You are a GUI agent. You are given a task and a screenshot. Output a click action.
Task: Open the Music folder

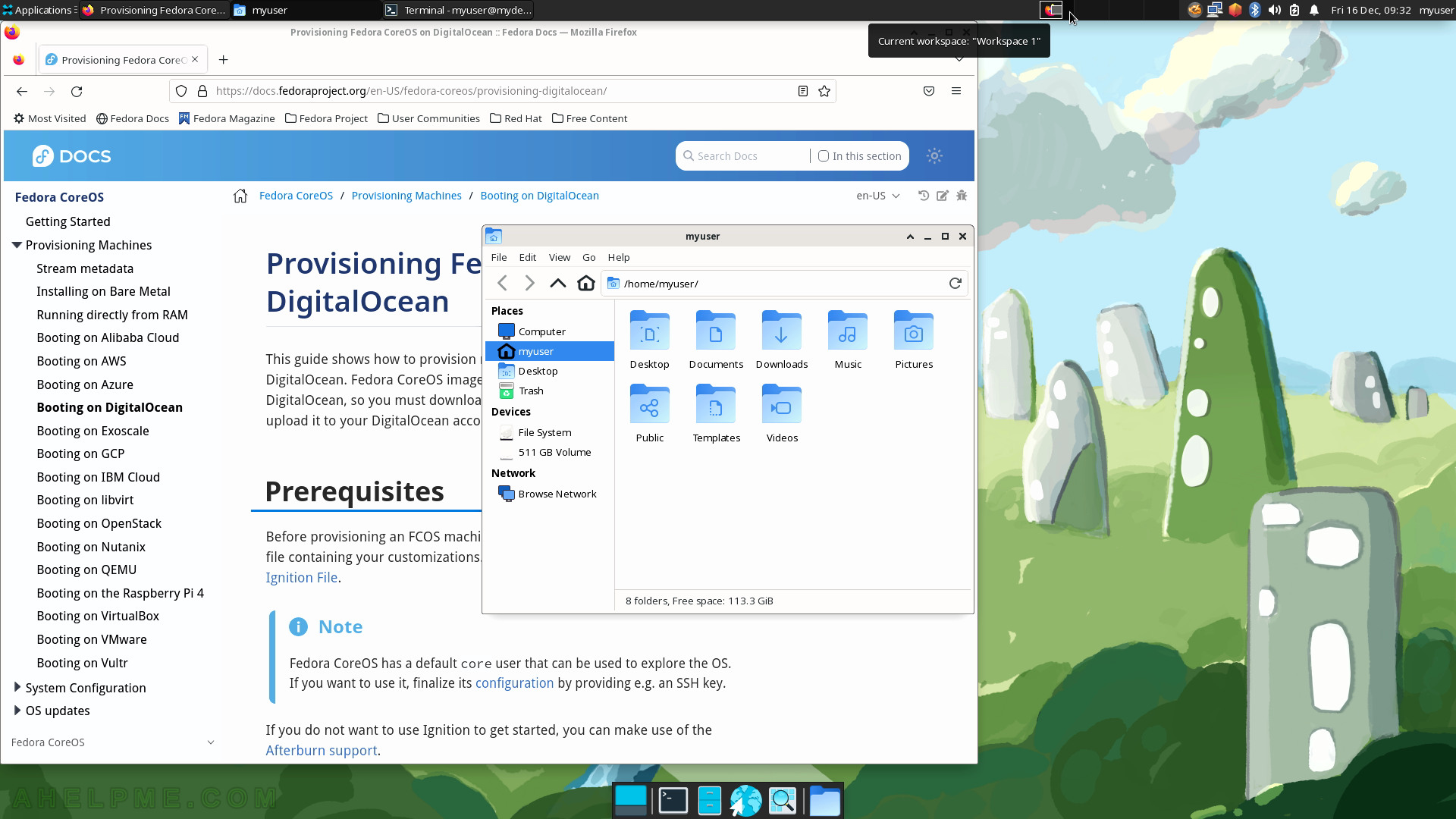click(x=848, y=340)
